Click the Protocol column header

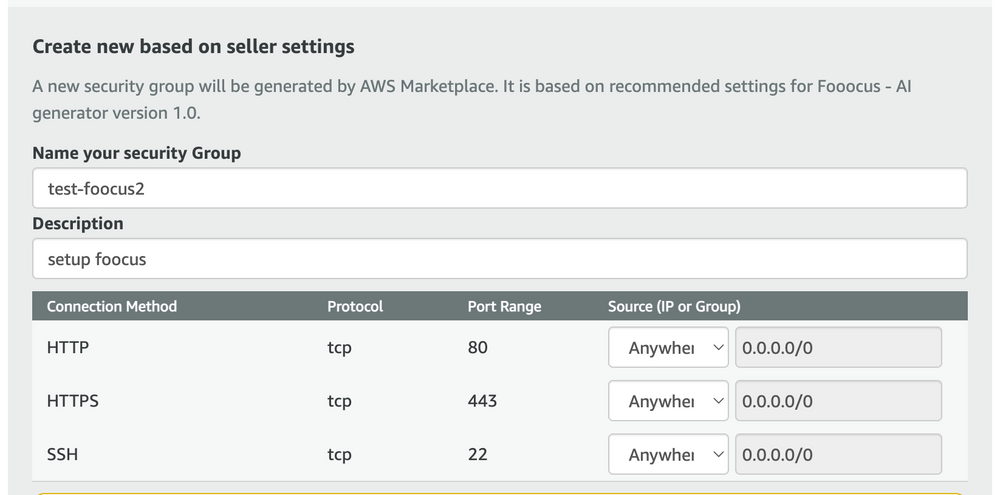click(355, 306)
